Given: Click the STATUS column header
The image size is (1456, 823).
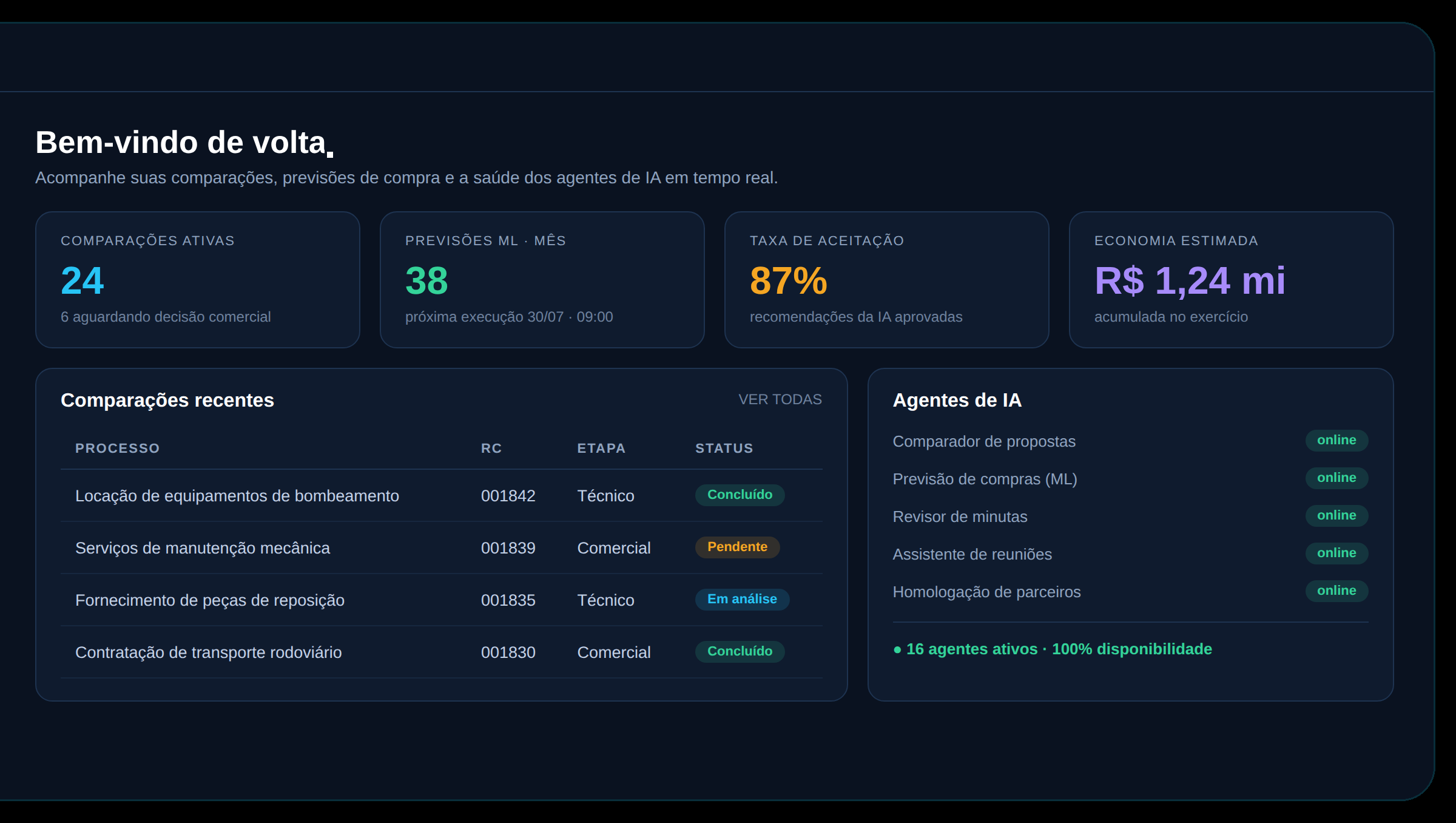Looking at the screenshot, I should pos(724,449).
